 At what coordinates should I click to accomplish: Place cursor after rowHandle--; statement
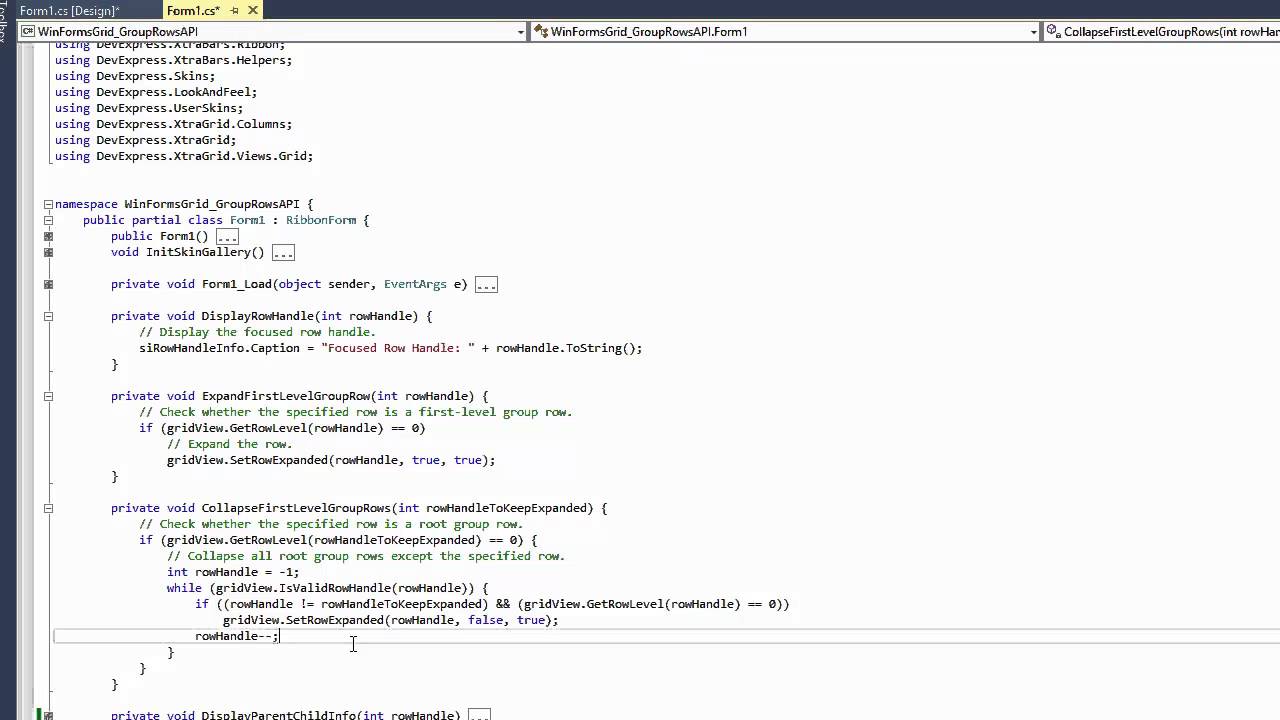(281, 636)
